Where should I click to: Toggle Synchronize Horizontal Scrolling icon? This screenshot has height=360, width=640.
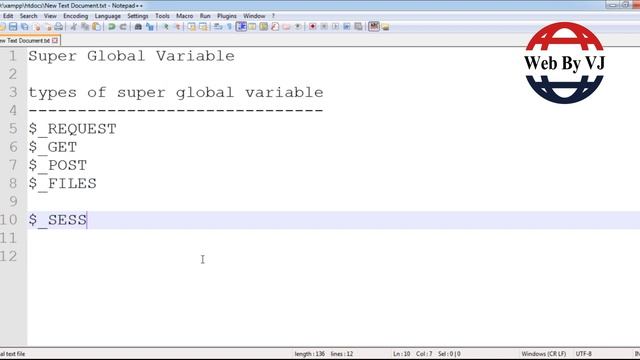pos(203,27)
